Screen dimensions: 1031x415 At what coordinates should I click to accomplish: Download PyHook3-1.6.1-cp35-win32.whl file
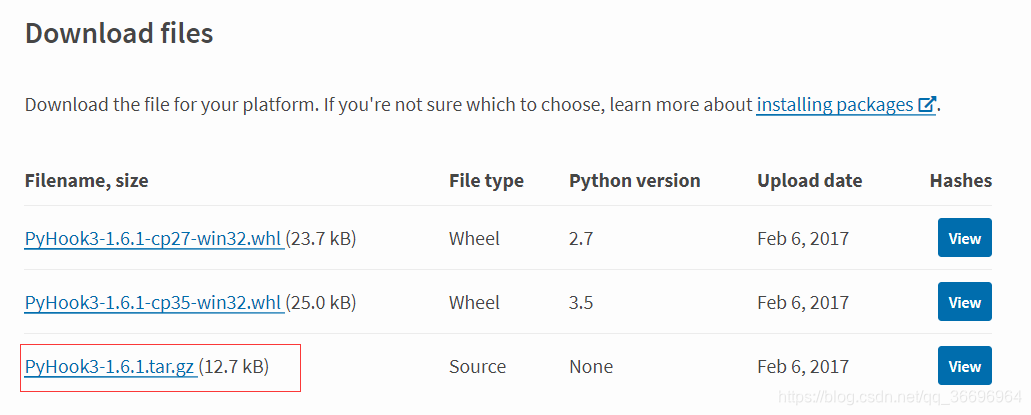pyautogui.click(x=154, y=303)
